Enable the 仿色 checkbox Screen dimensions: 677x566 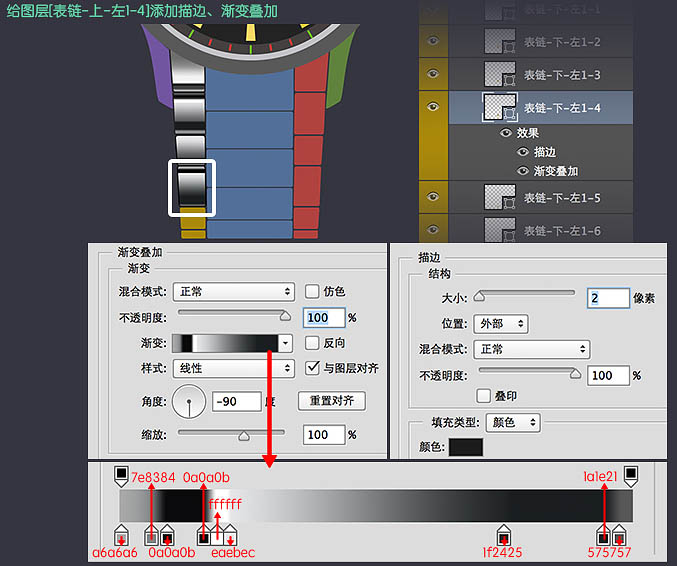[x=311, y=291]
